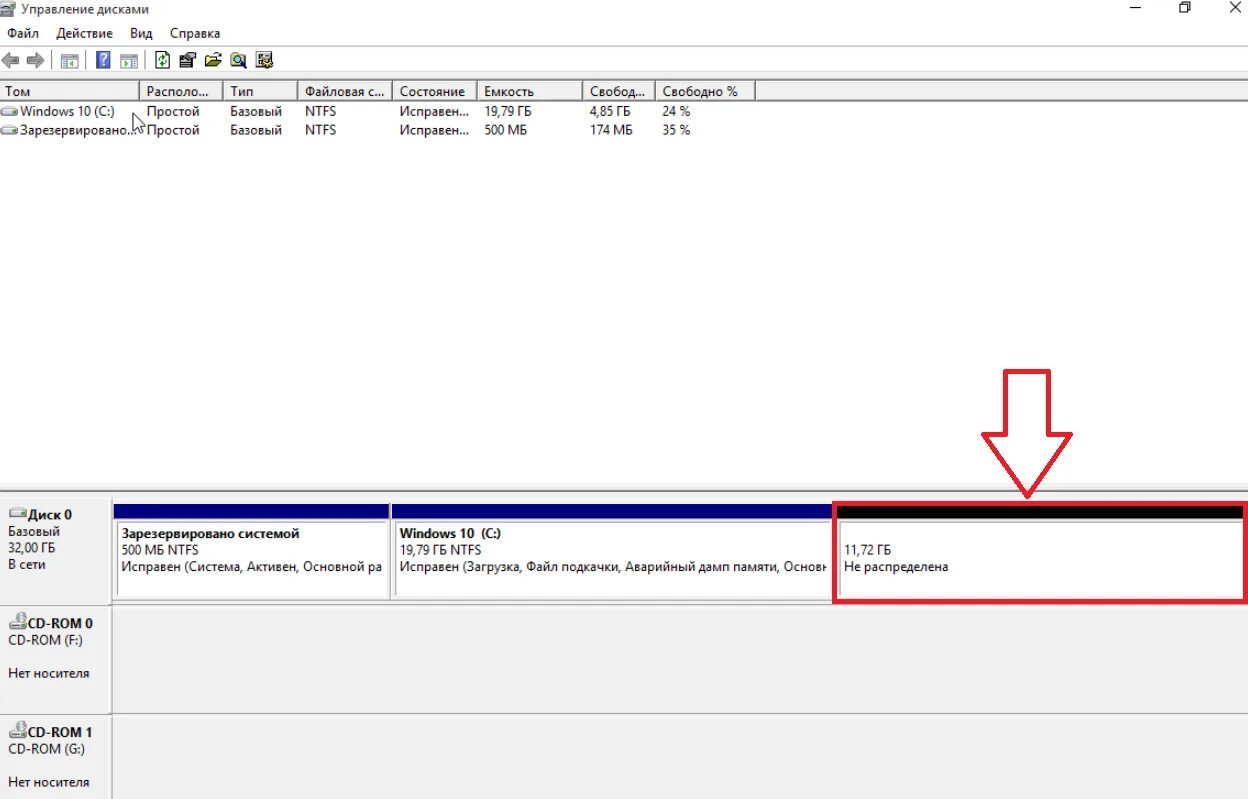Click the Back arrow toolbar icon
This screenshot has width=1248, height=799.
click(x=11, y=60)
